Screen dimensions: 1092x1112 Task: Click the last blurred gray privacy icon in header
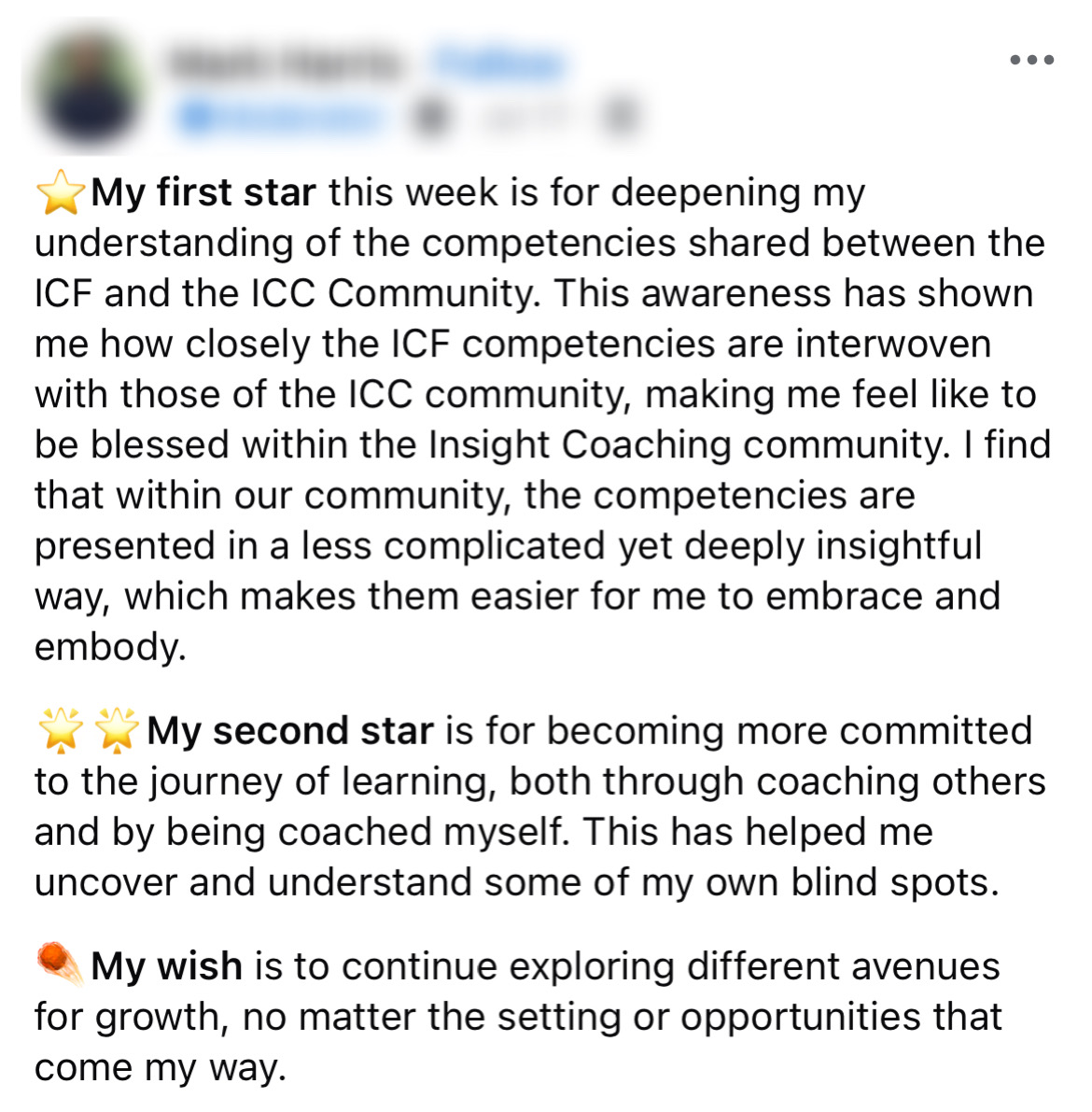click(x=621, y=117)
